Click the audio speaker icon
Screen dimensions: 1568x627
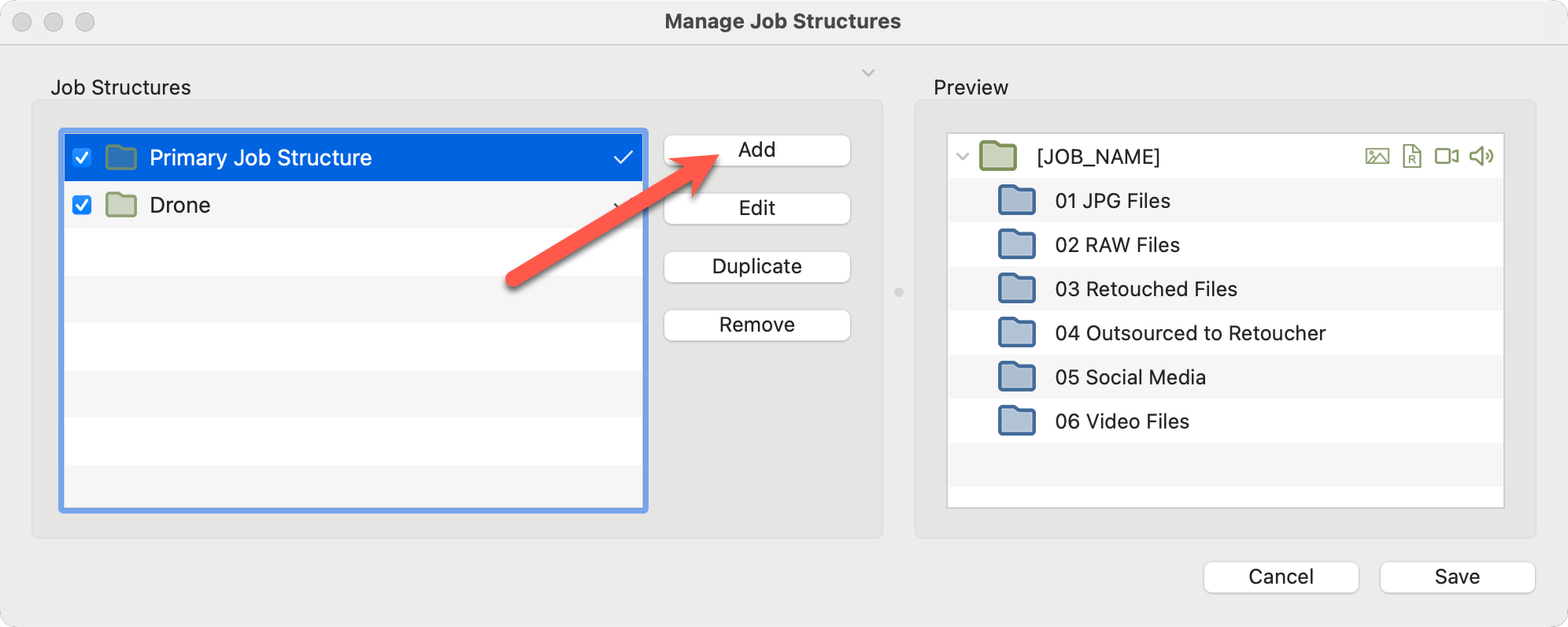(1481, 156)
